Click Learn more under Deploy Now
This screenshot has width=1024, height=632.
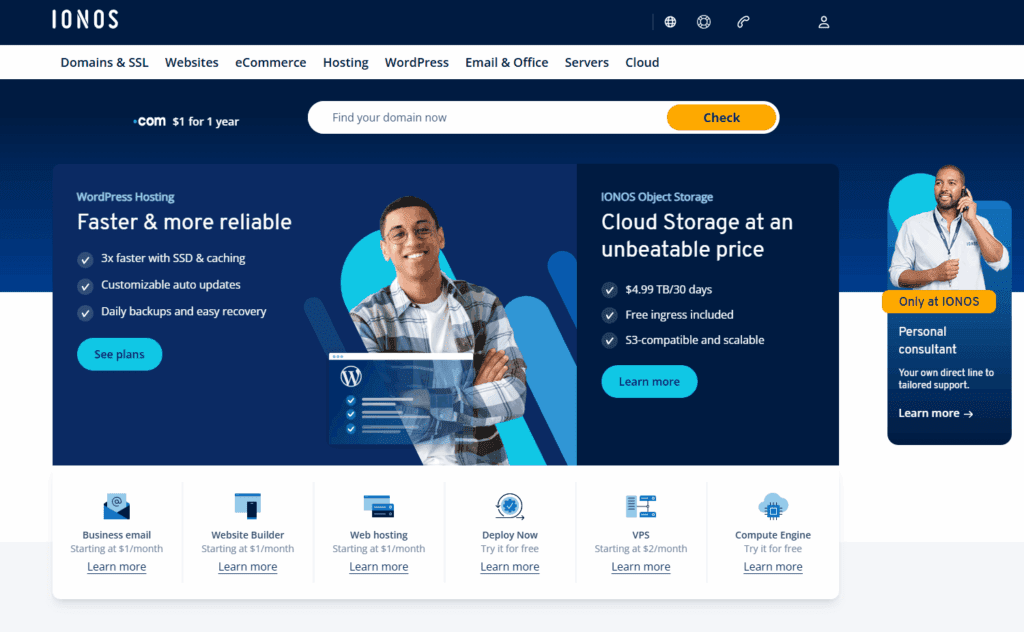tap(509, 567)
